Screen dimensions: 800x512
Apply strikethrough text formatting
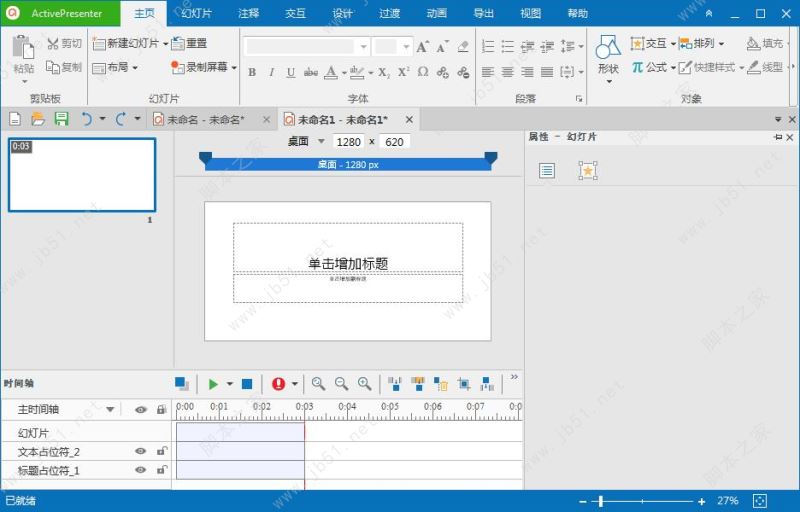[x=311, y=72]
